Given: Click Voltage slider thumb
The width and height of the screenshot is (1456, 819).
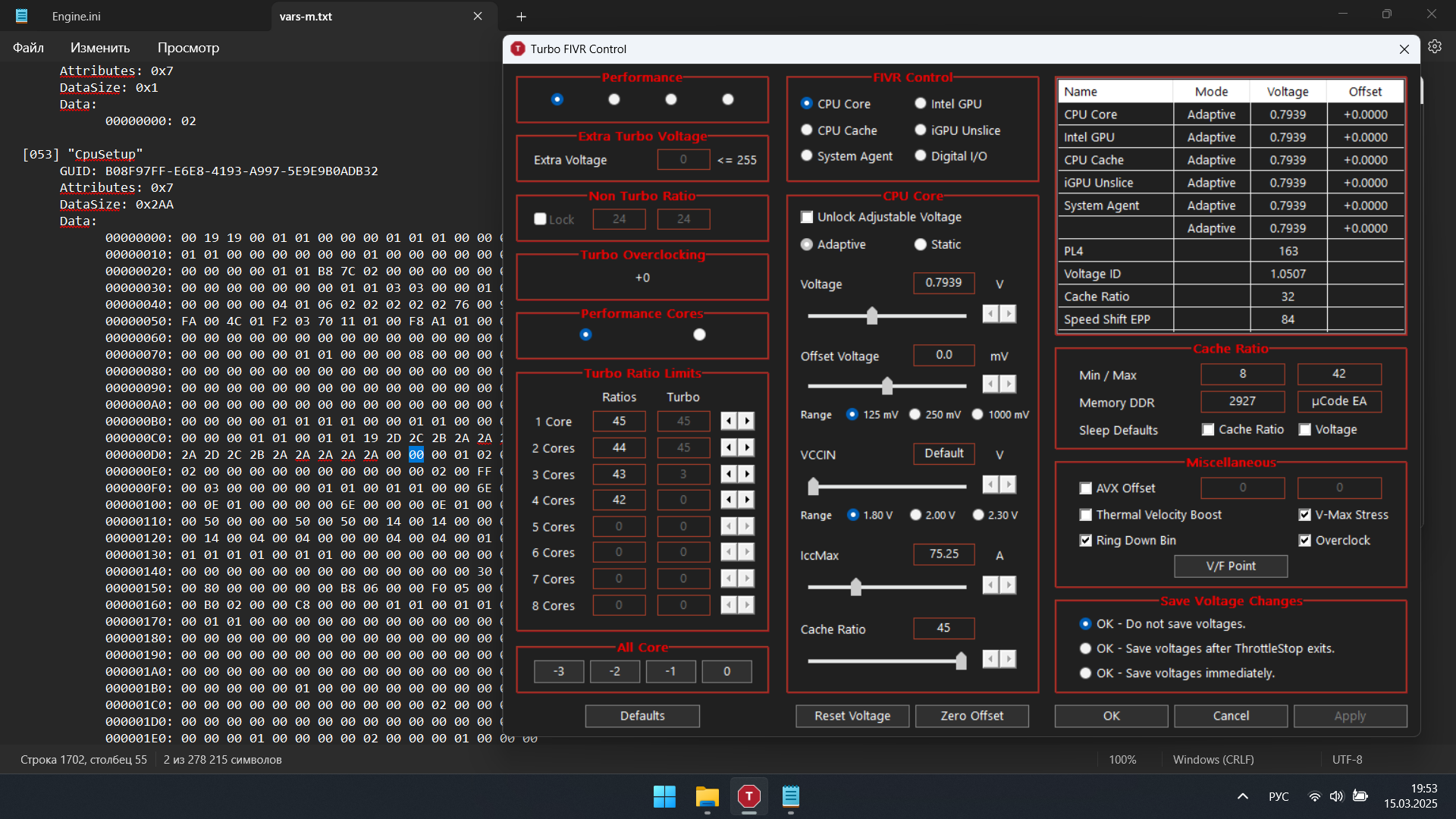Looking at the screenshot, I should coord(872,315).
